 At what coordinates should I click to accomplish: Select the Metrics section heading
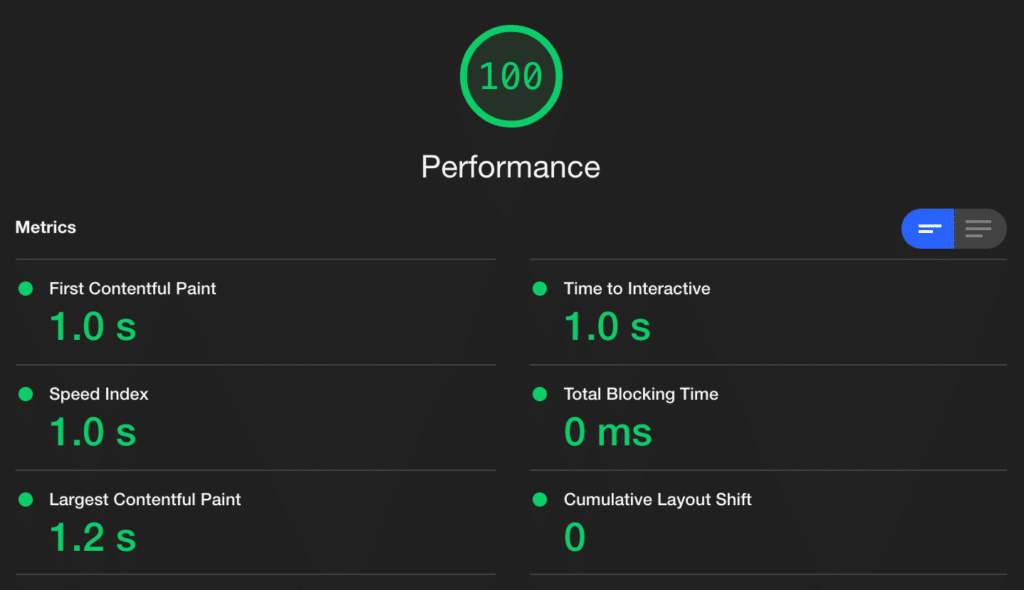(x=45, y=227)
